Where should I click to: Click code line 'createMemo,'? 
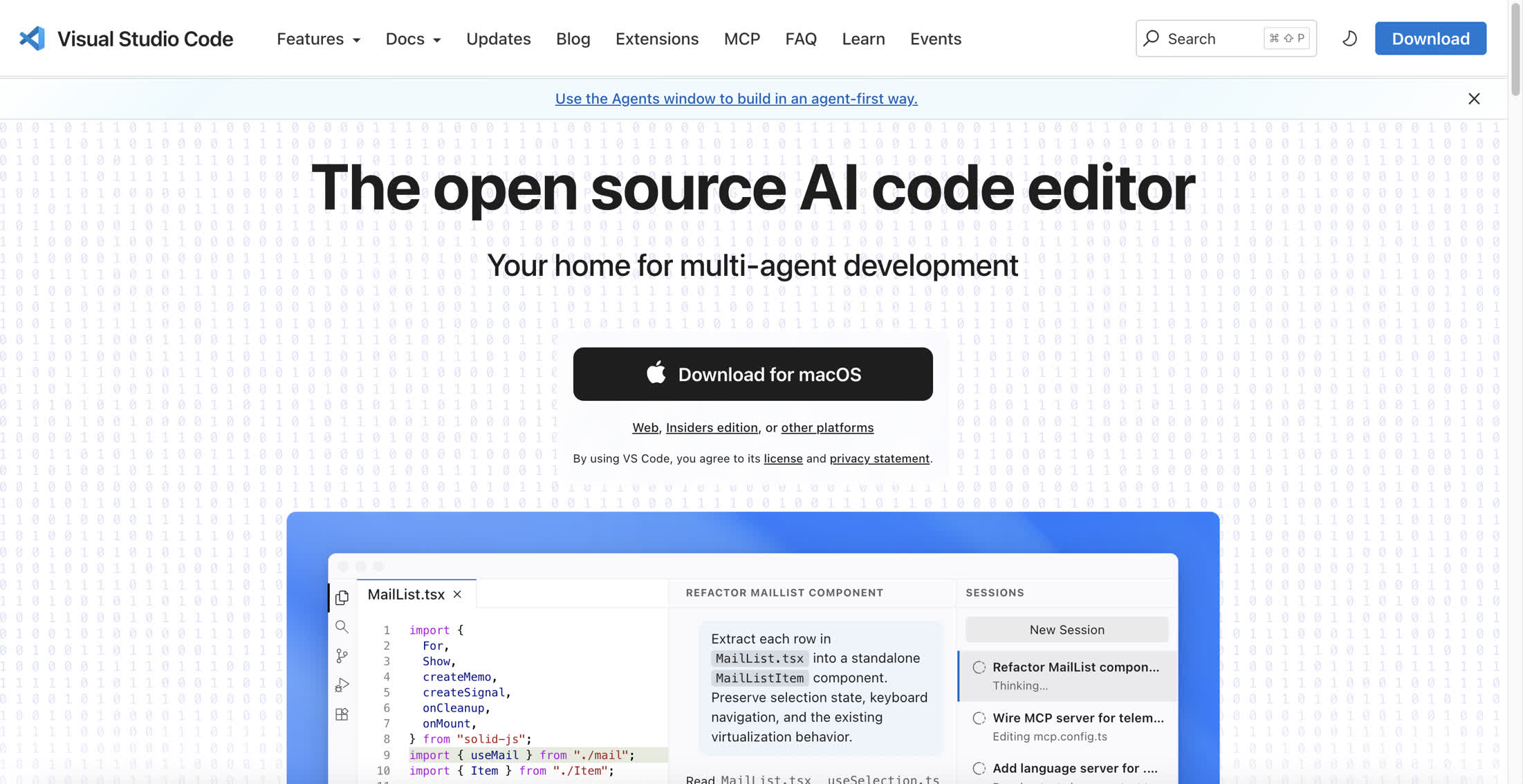[460, 677]
